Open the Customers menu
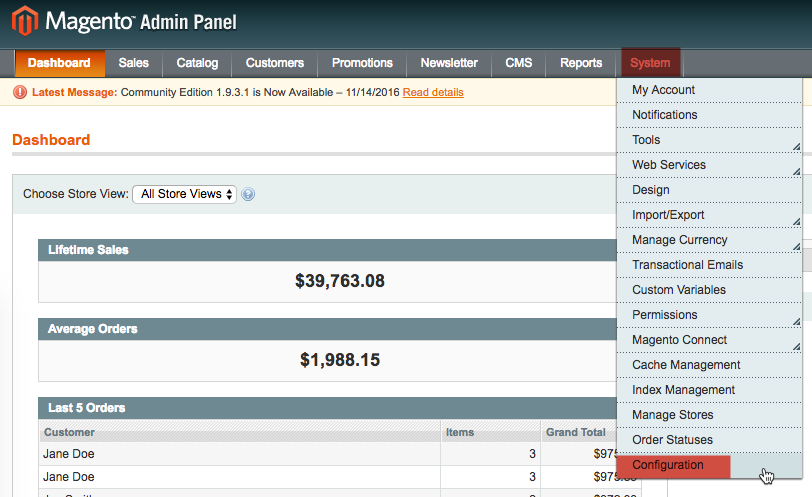 [275, 63]
